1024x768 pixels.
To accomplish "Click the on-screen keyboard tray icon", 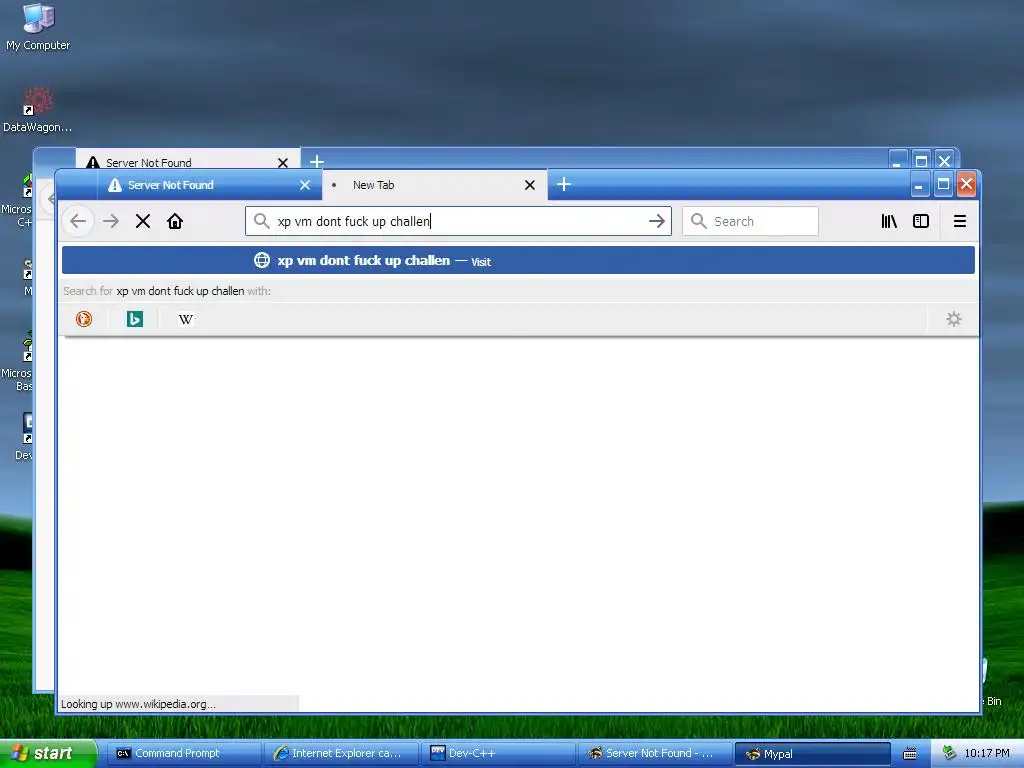I will [910, 754].
